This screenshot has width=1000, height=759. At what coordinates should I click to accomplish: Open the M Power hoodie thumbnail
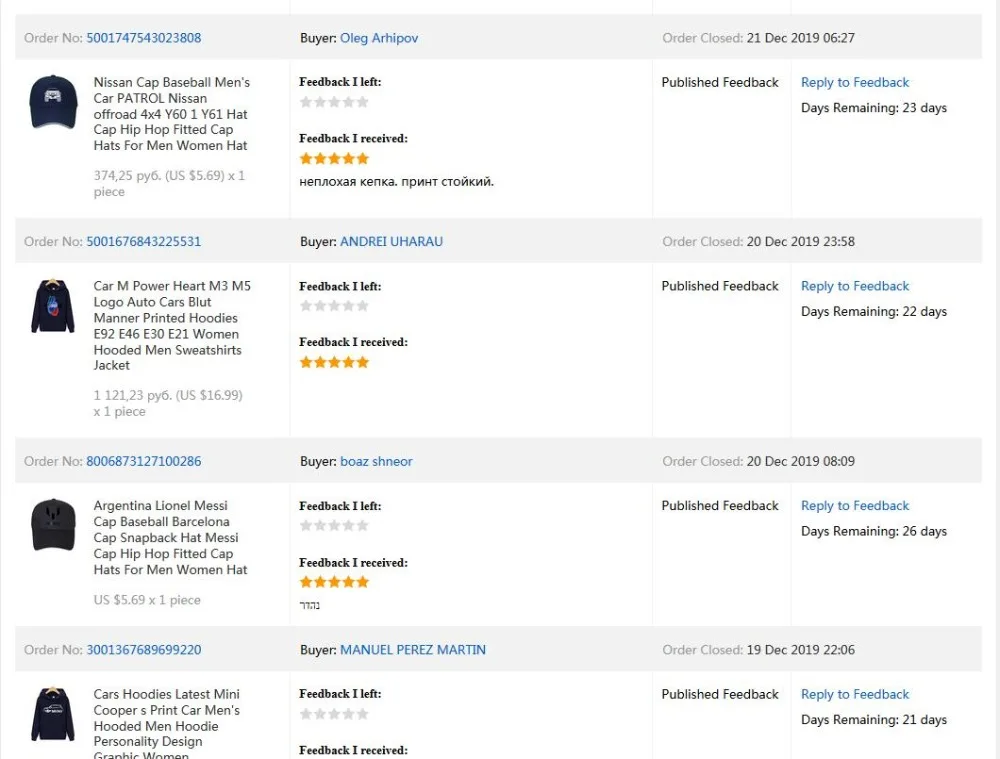click(53, 306)
